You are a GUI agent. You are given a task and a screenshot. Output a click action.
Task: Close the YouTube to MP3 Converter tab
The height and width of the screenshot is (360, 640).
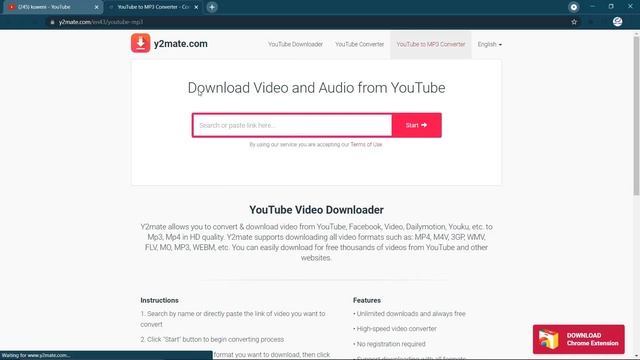(x=196, y=7)
